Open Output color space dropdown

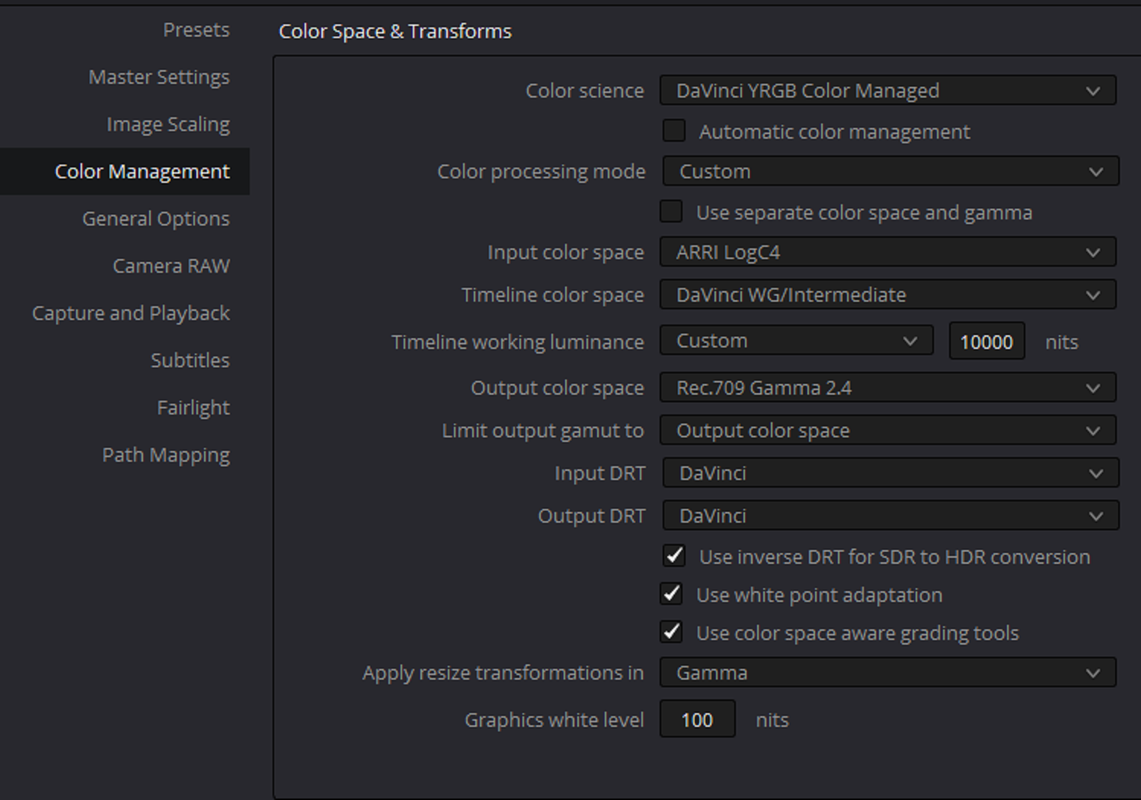coord(888,388)
